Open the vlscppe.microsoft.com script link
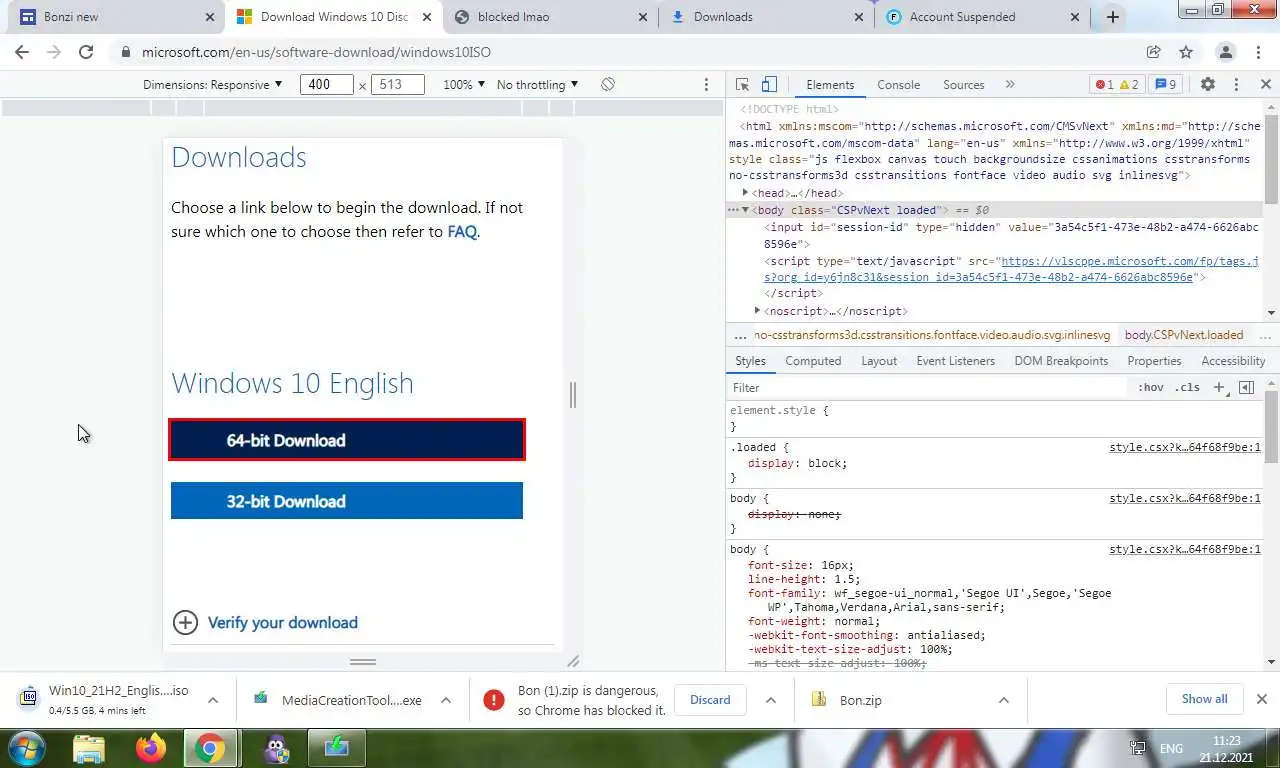Screen dimensions: 1280x768 (1129, 269)
